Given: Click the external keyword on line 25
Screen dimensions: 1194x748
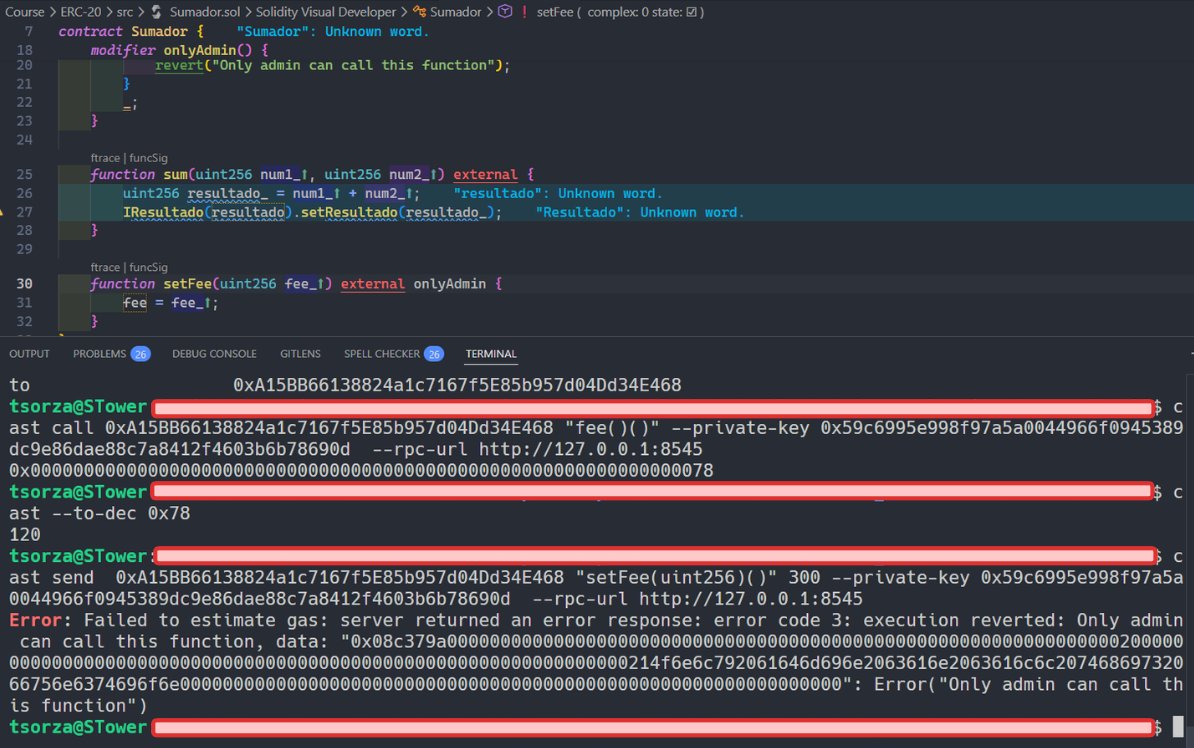Looking at the screenshot, I should [485, 174].
